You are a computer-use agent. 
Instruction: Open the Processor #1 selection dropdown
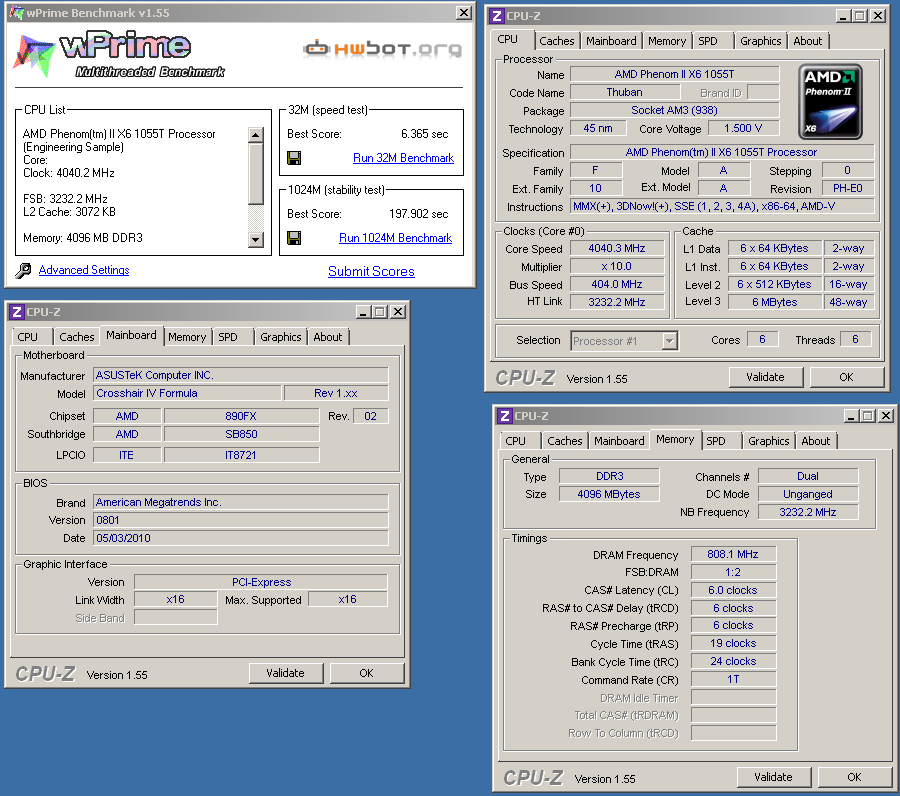pos(669,341)
